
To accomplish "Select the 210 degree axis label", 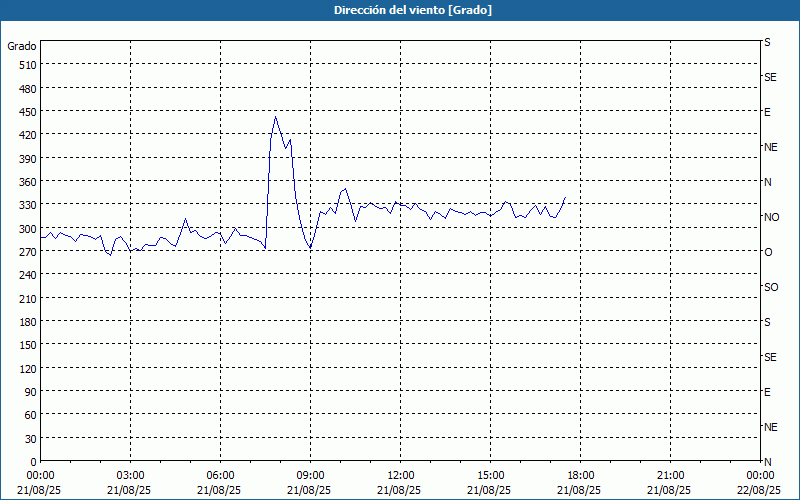I will pyautogui.click(x=28, y=298).
